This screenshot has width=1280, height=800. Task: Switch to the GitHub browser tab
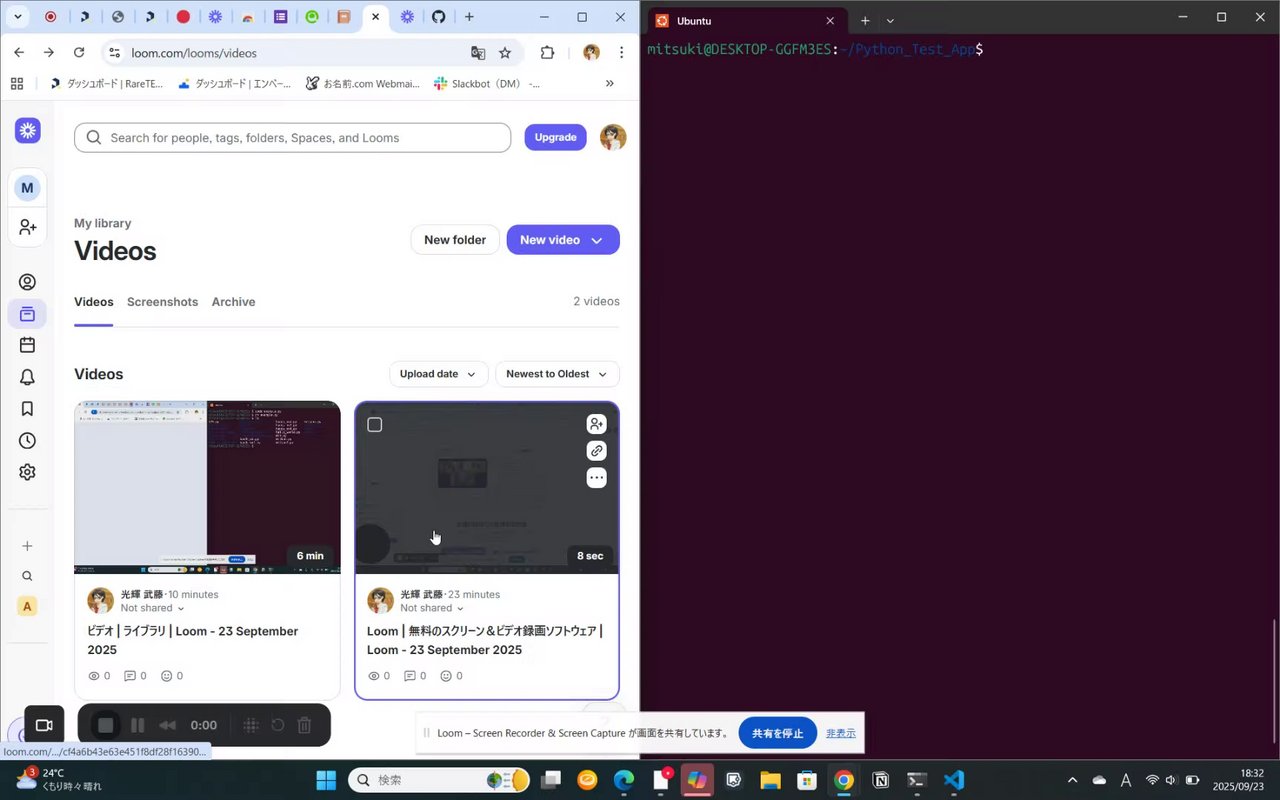point(438,17)
